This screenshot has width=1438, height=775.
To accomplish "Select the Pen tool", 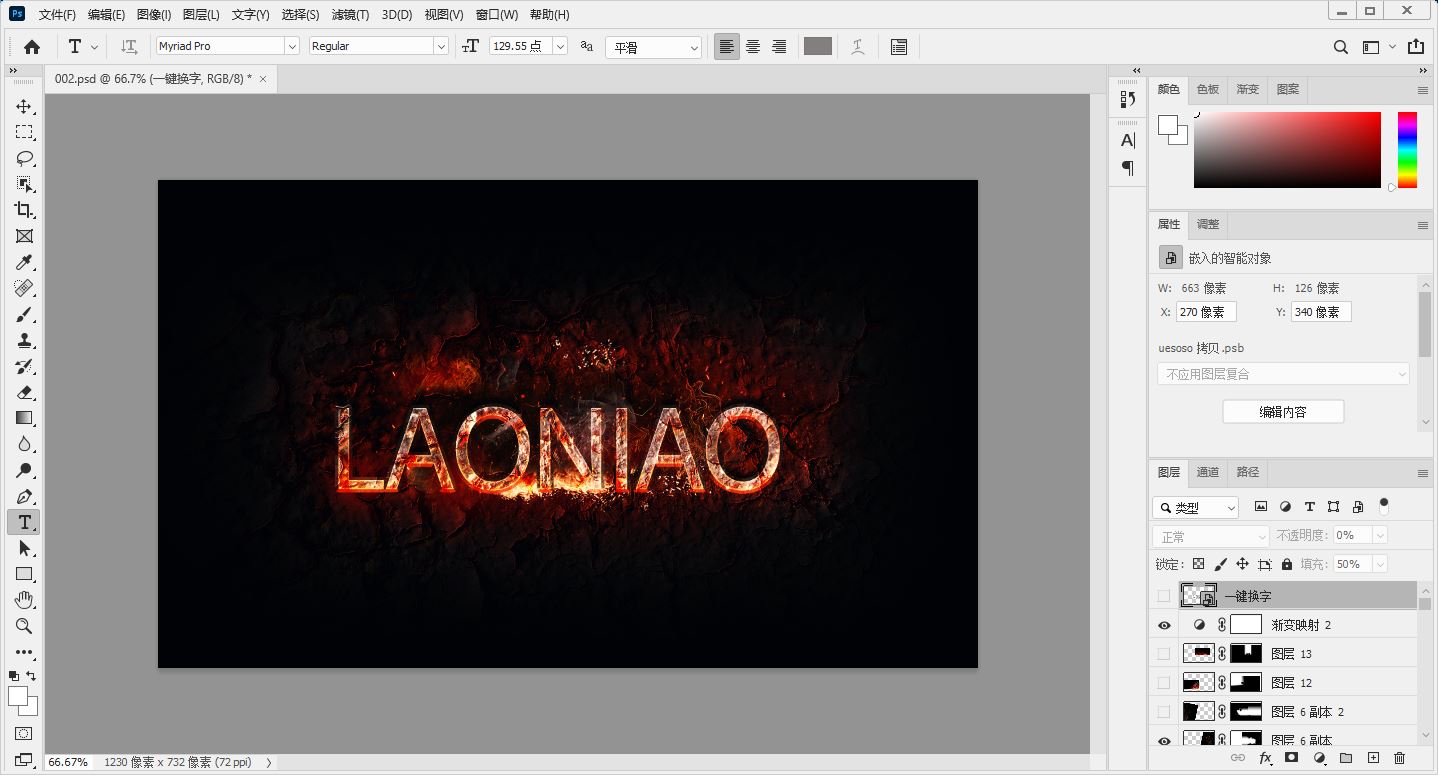I will (x=24, y=496).
